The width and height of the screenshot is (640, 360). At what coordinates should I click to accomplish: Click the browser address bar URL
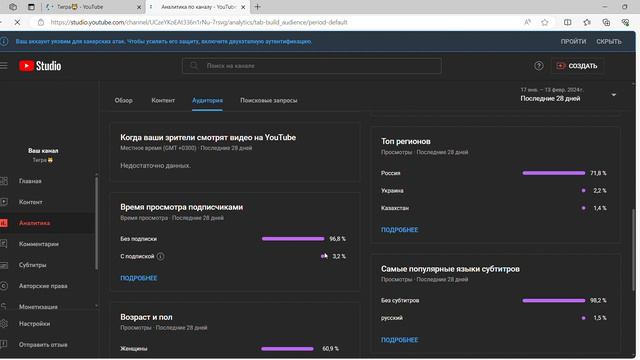[199, 22]
